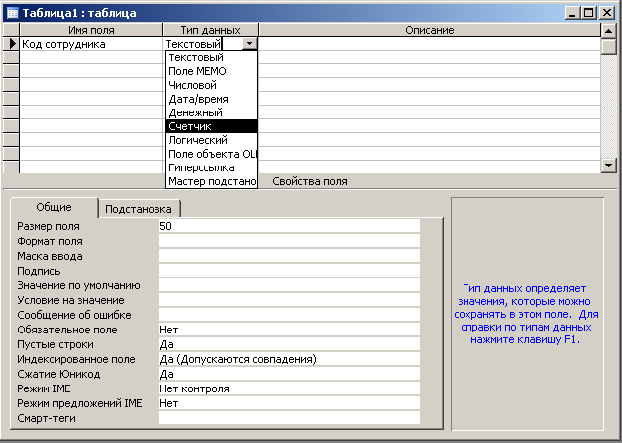Choose Текстовый in the data type list
Screen dimensions: 622x443
click(x=211, y=57)
